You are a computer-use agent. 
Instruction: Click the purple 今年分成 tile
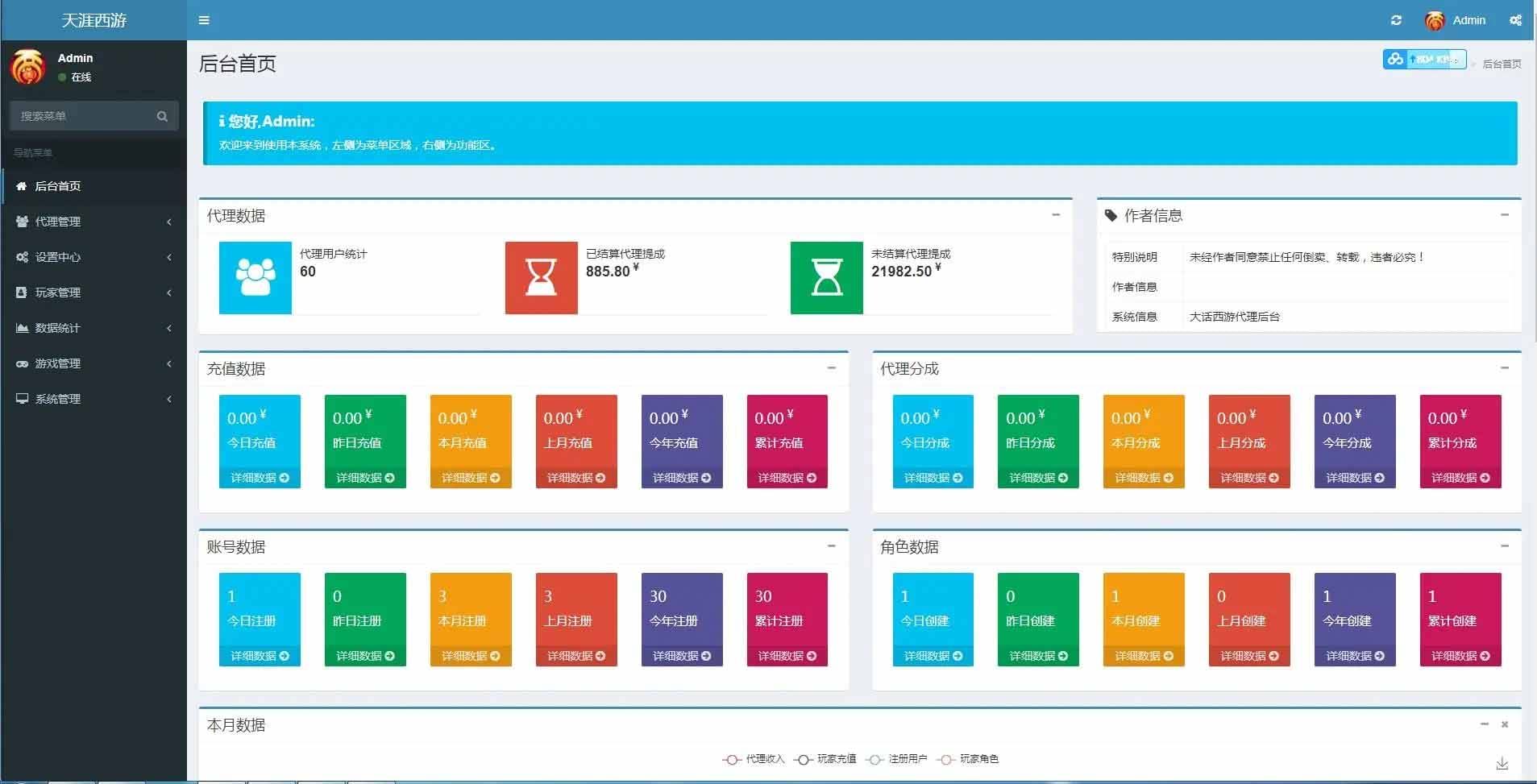tap(1354, 431)
